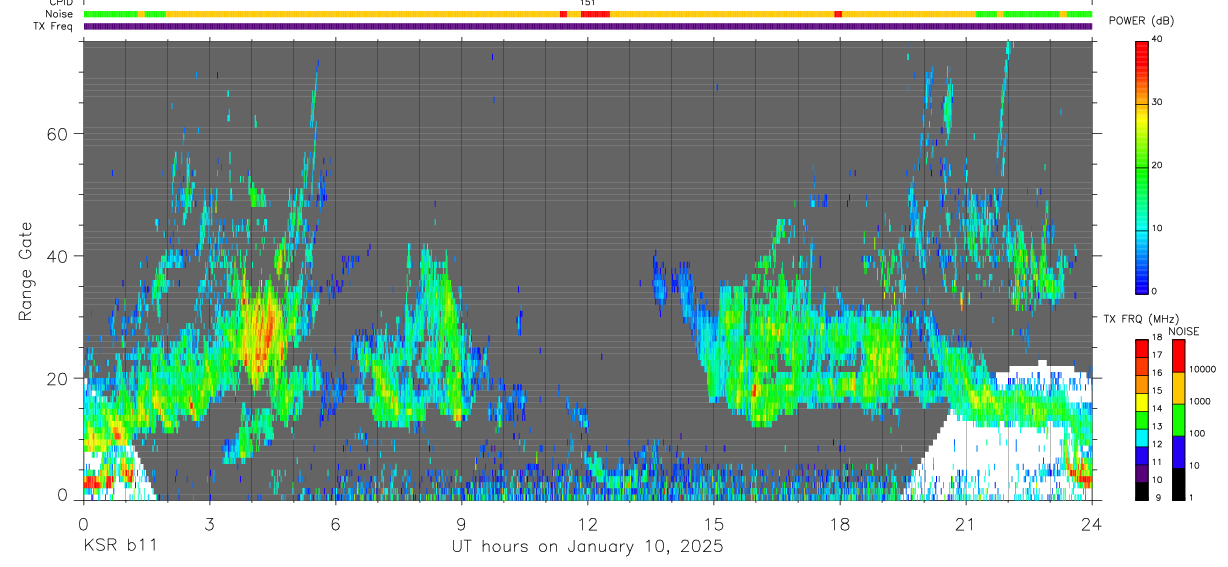The height and width of the screenshot is (567, 1228).
Task: Click the KSR b11 beam label
Action: coord(118,546)
